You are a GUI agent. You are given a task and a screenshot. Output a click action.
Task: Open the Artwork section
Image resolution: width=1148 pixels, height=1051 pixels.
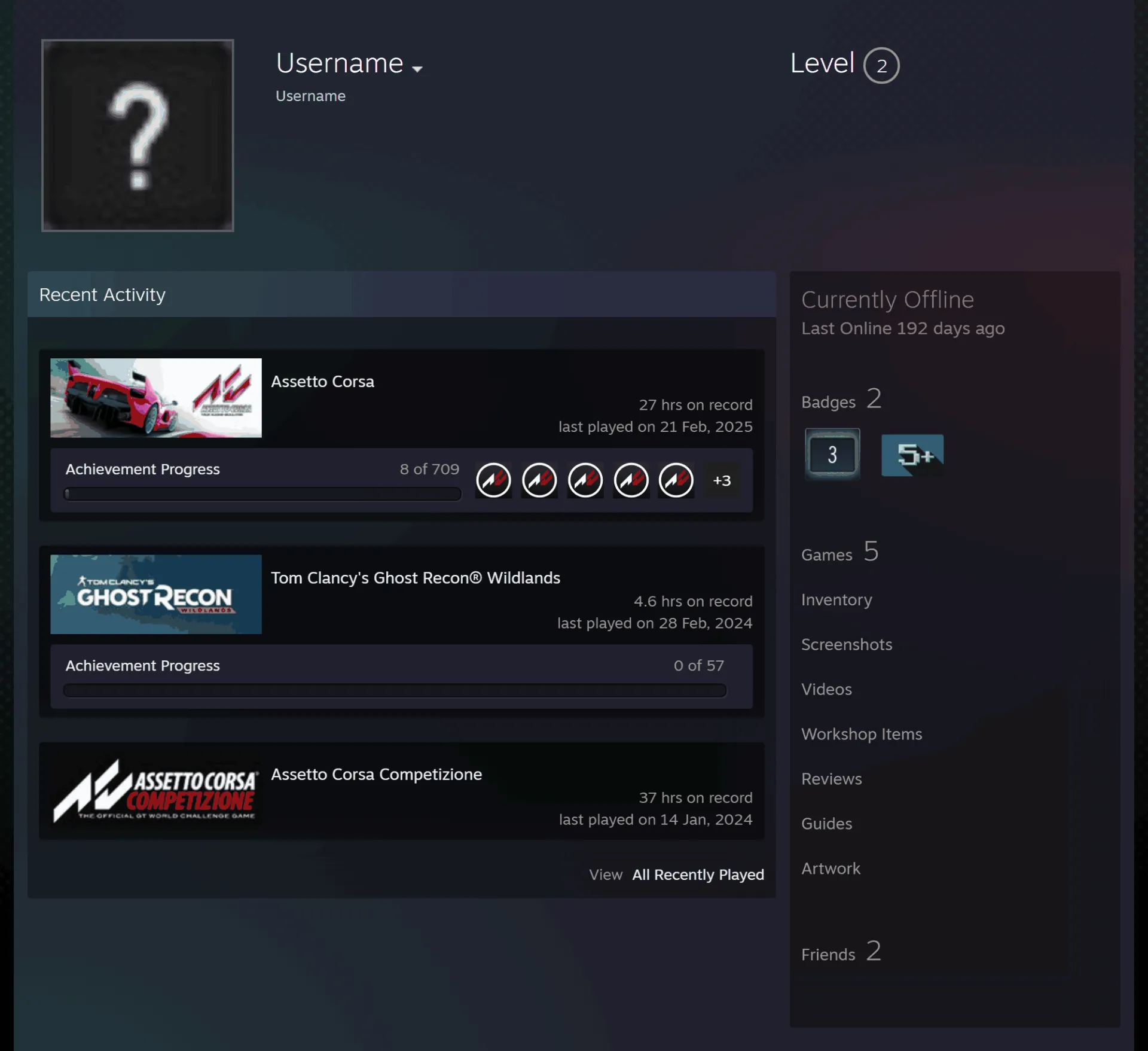click(831, 869)
